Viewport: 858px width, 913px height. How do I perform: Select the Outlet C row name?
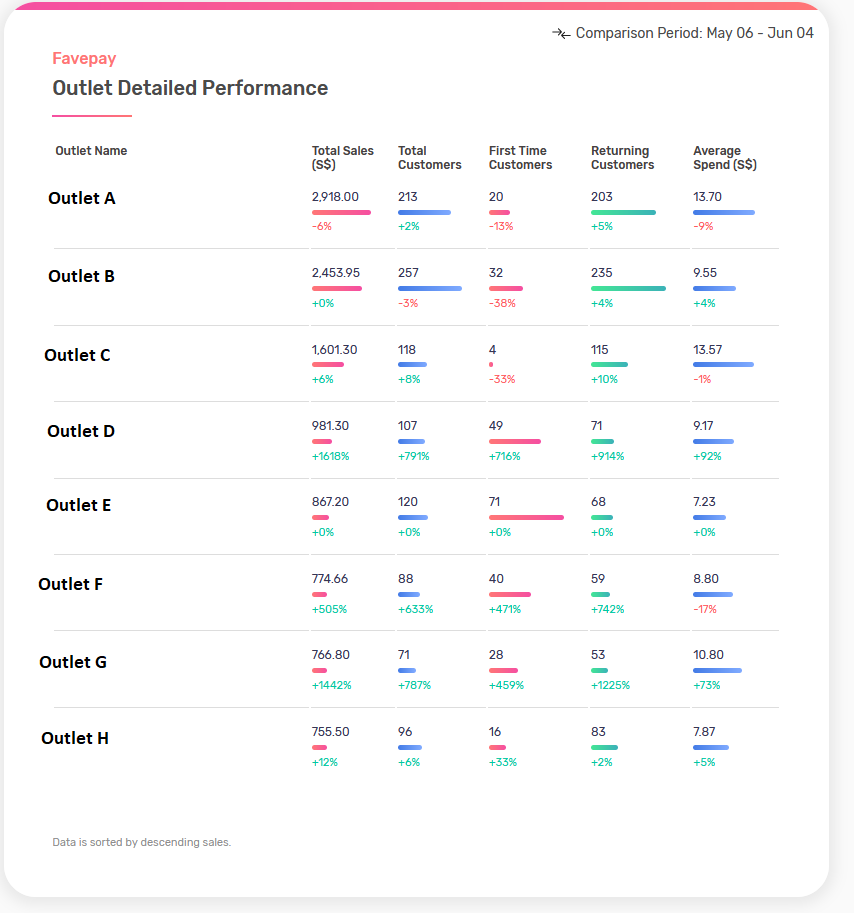78,356
